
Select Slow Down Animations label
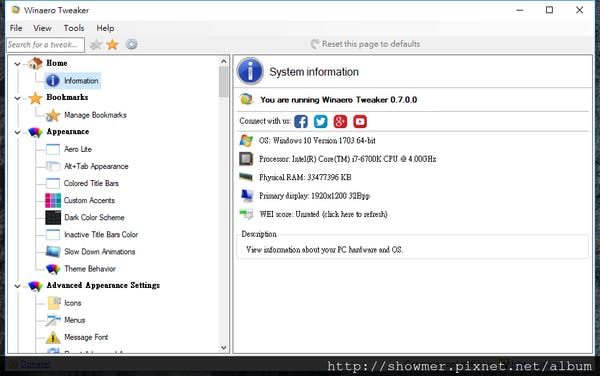99,252
